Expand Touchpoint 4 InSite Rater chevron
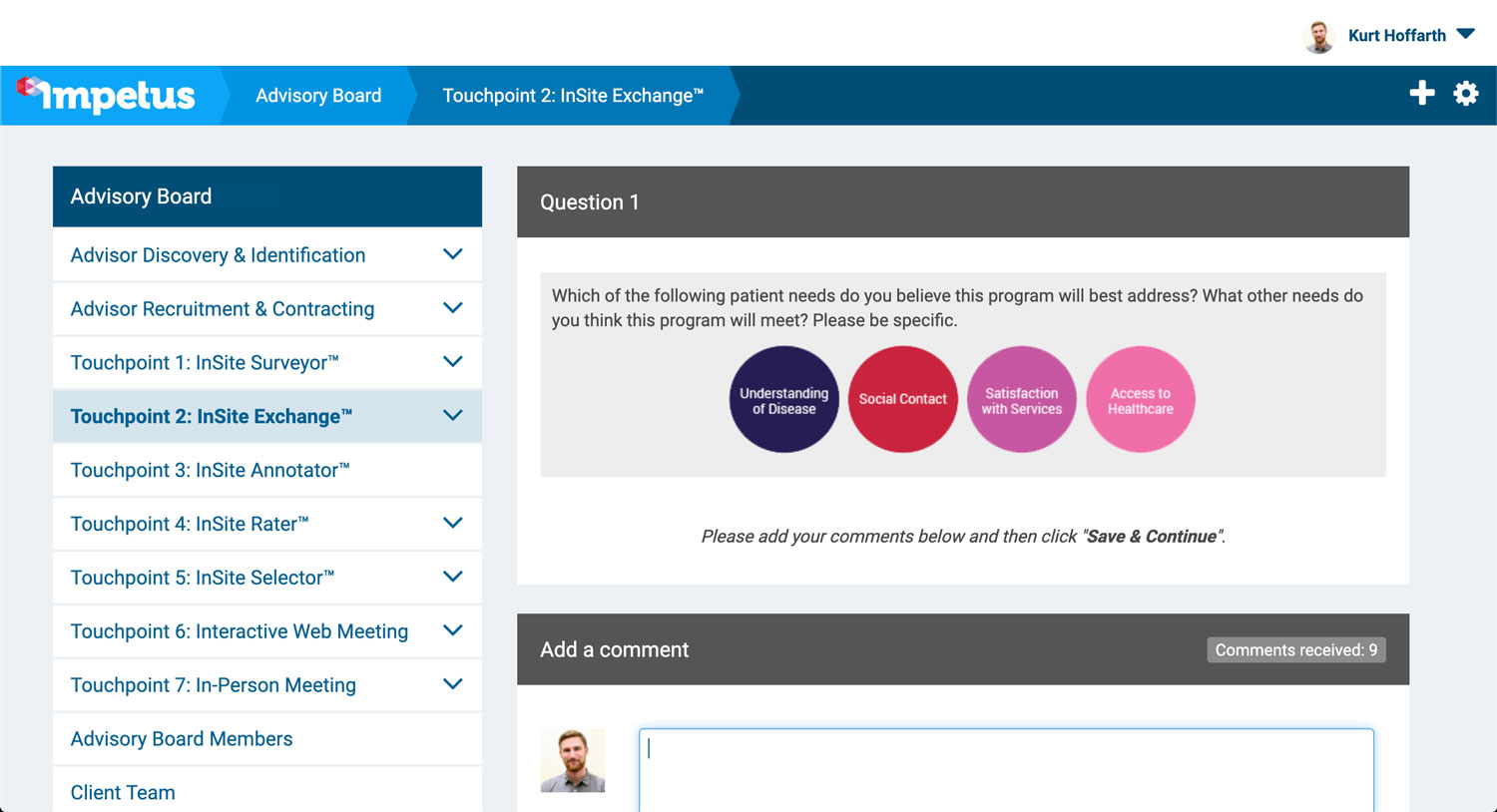The height and width of the screenshot is (812, 1497). pos(452,523)
